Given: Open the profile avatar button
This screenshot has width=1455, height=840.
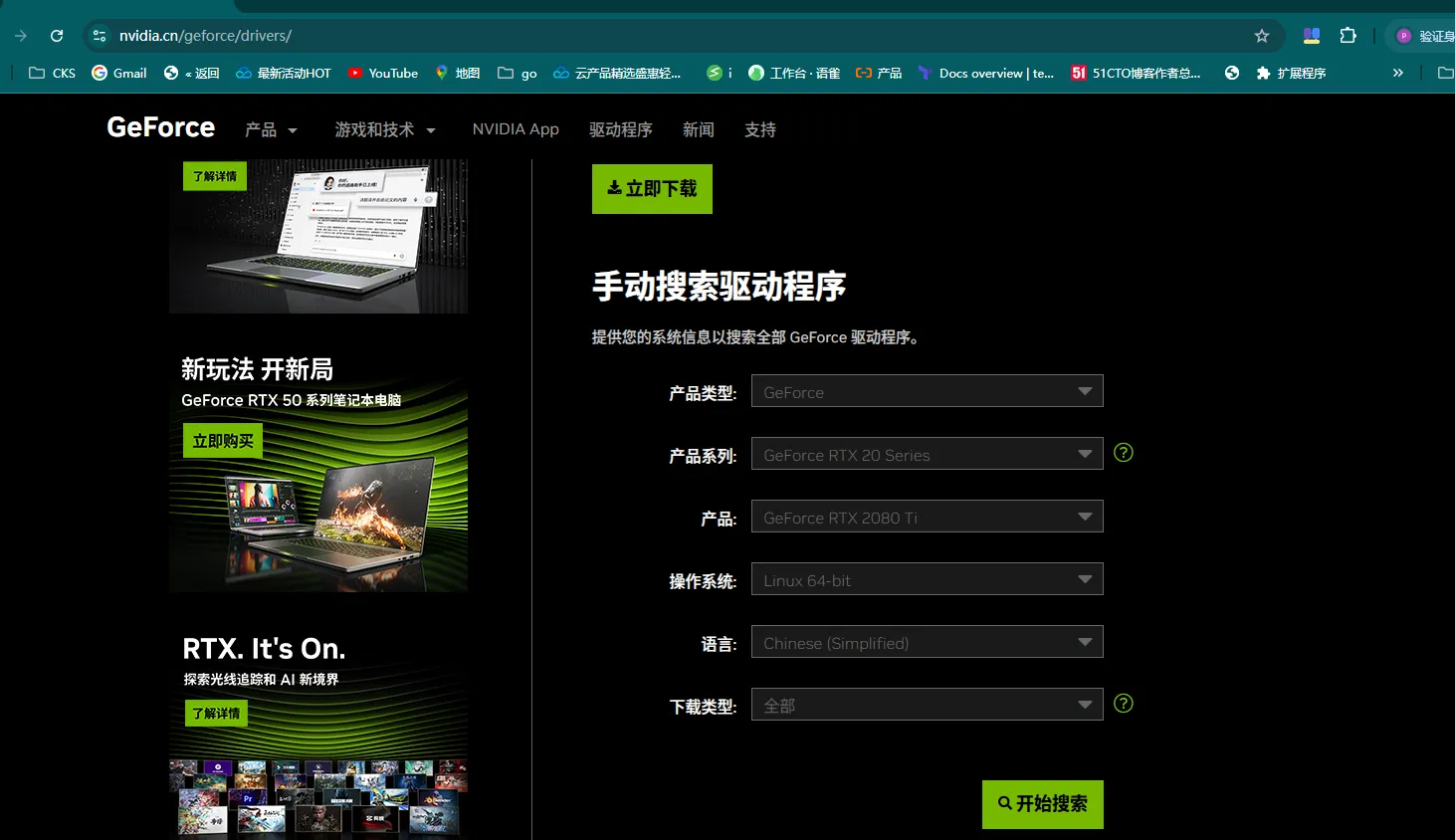Looking at the screenshot, I should 1404,36.
